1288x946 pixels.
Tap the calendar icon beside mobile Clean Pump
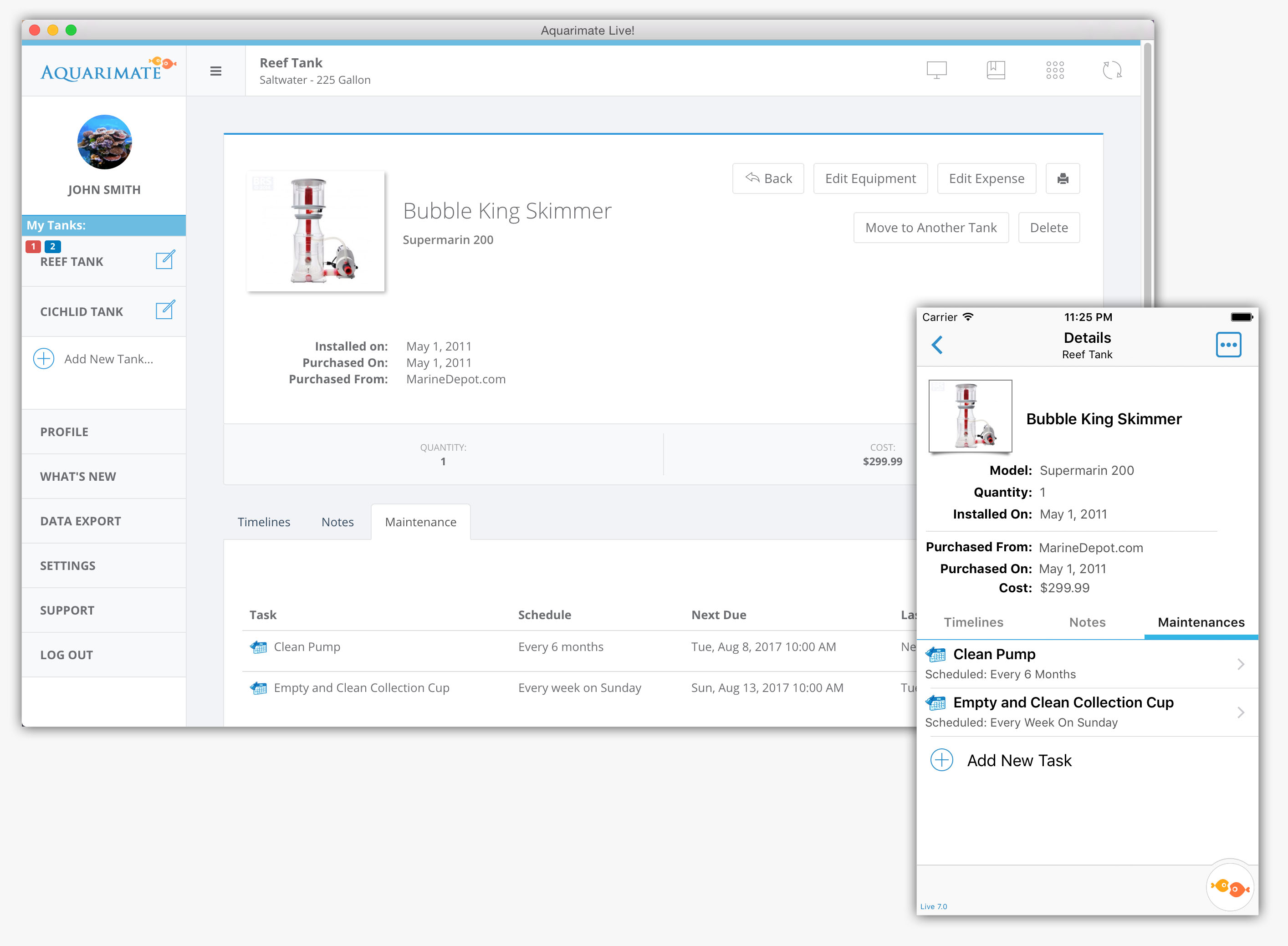click(935, 654)
